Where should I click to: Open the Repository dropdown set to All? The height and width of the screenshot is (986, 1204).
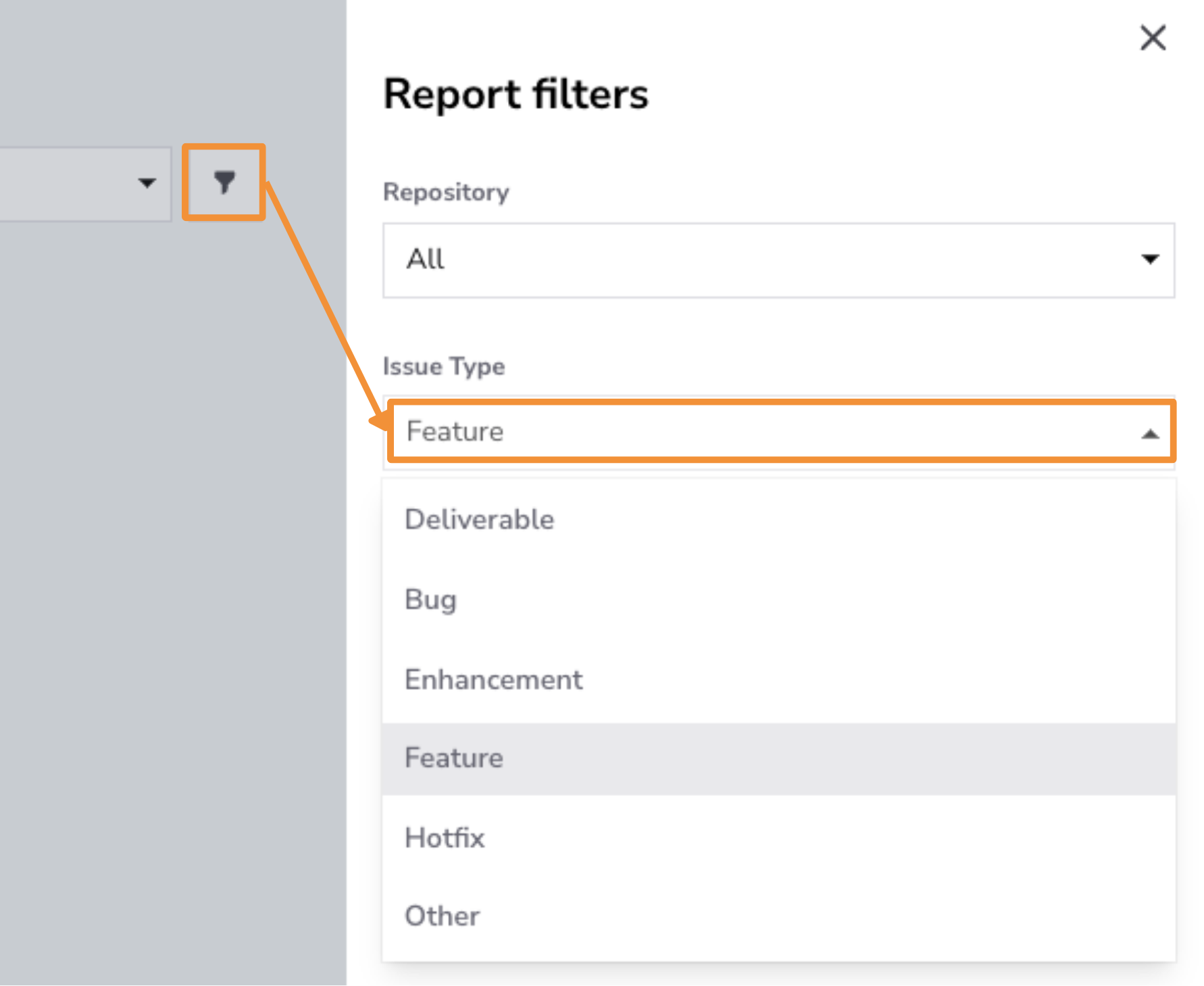[778, 260]
